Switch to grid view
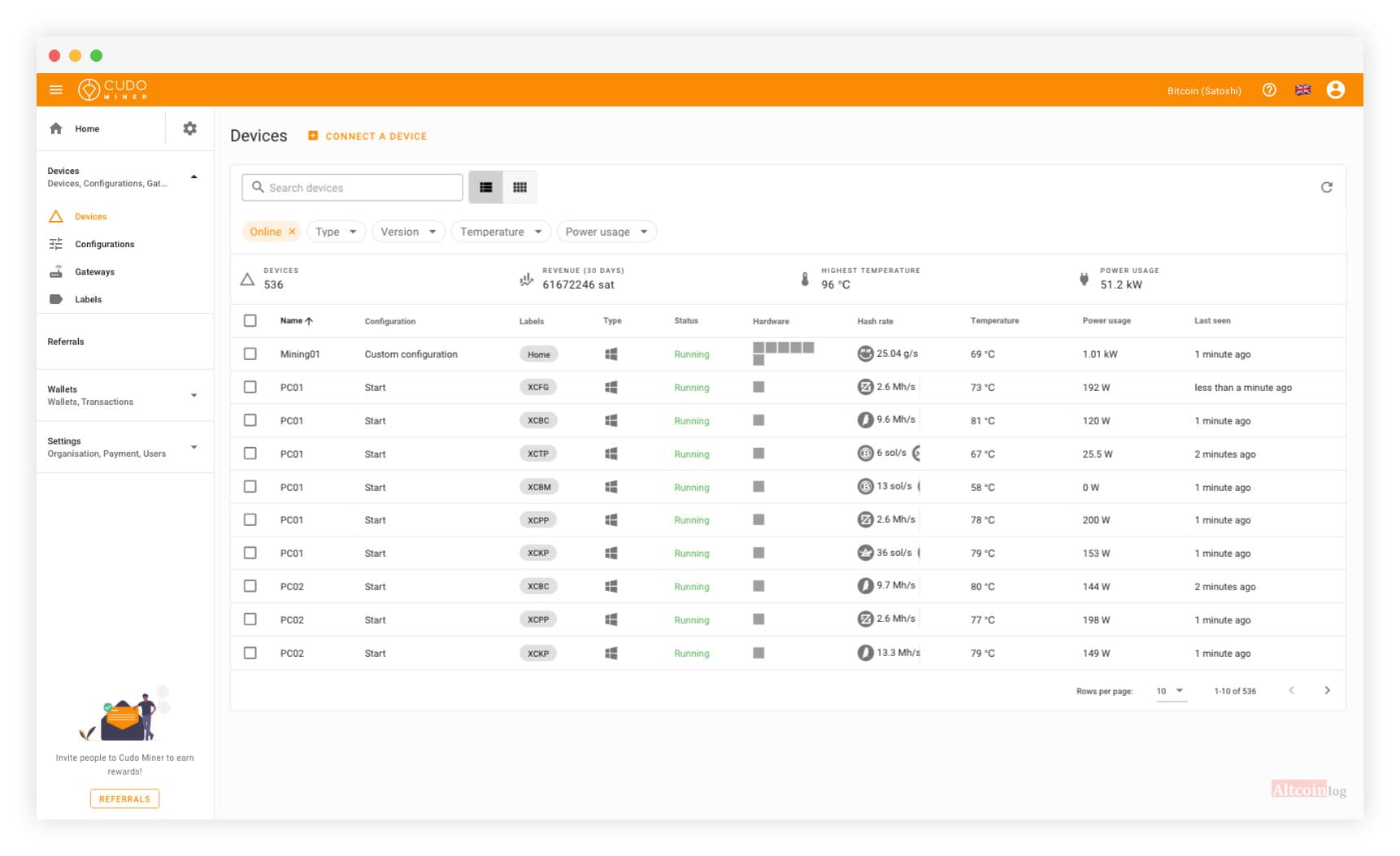 point(520,188)
